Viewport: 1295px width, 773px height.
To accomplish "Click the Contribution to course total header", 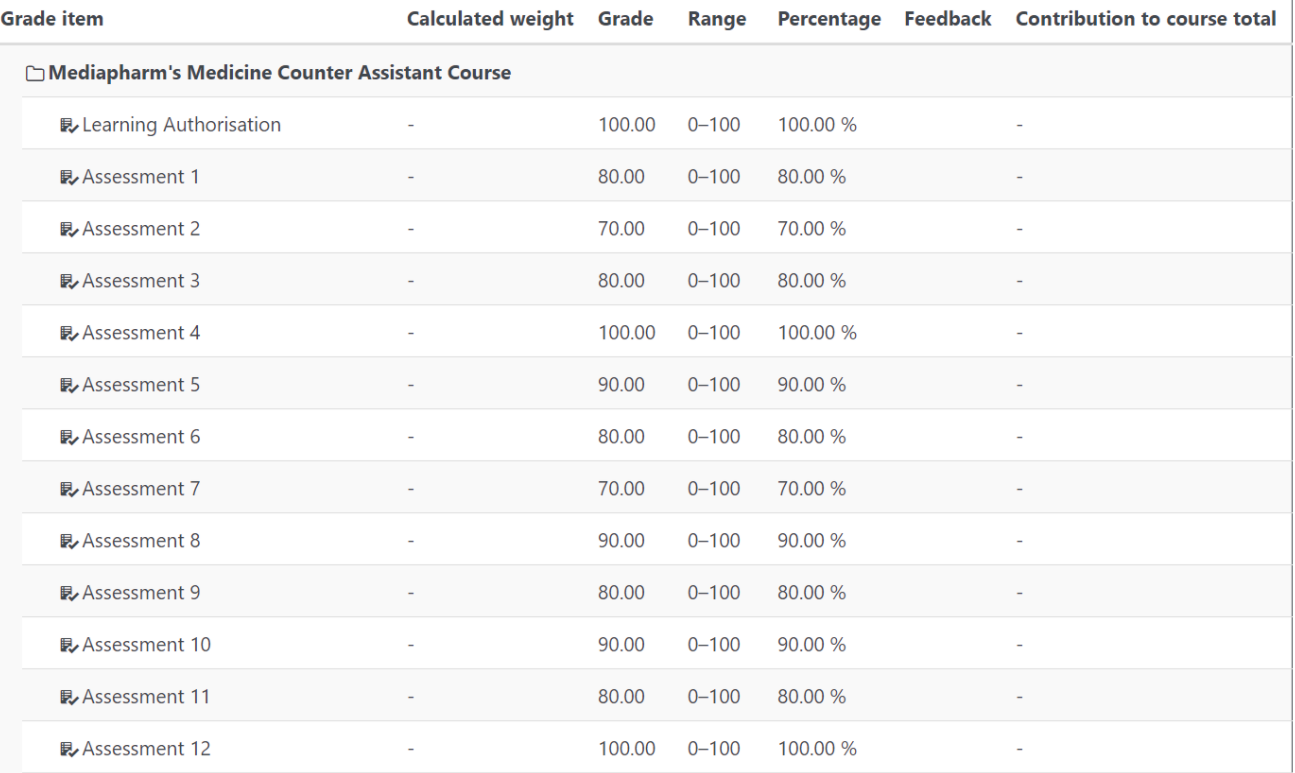I will tap(1145, 19).
